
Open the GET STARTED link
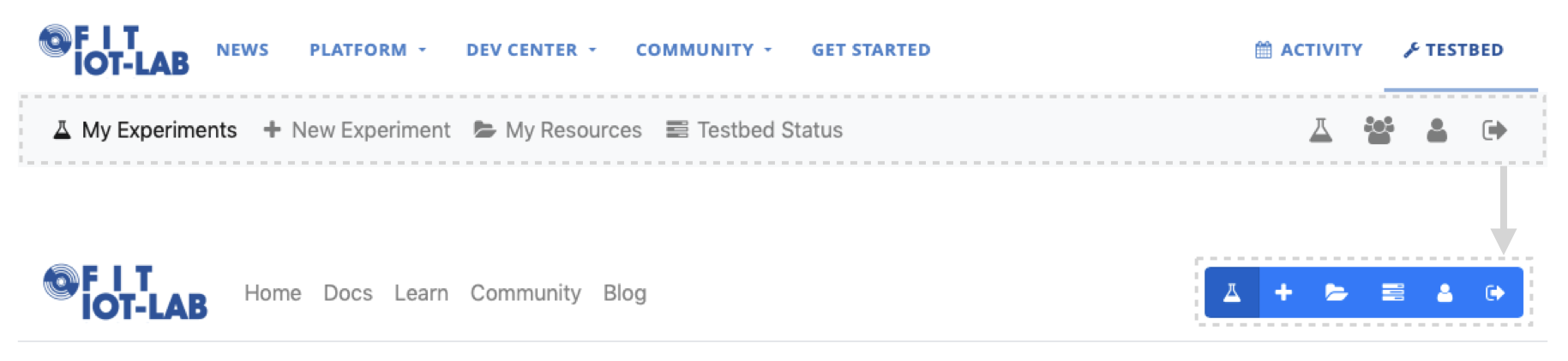point(871,50)
